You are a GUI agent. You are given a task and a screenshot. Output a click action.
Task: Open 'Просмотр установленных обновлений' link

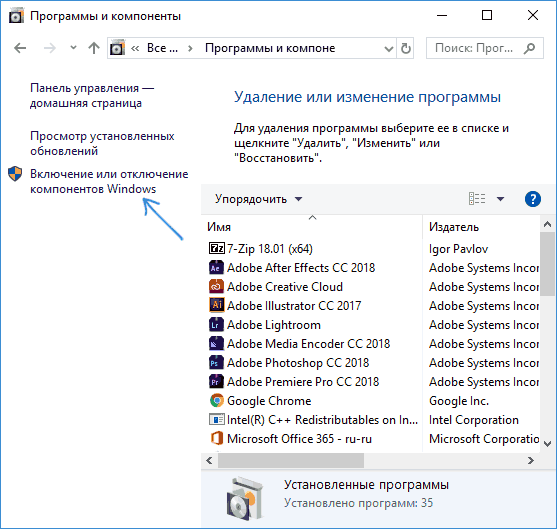(x=102, y=144)
